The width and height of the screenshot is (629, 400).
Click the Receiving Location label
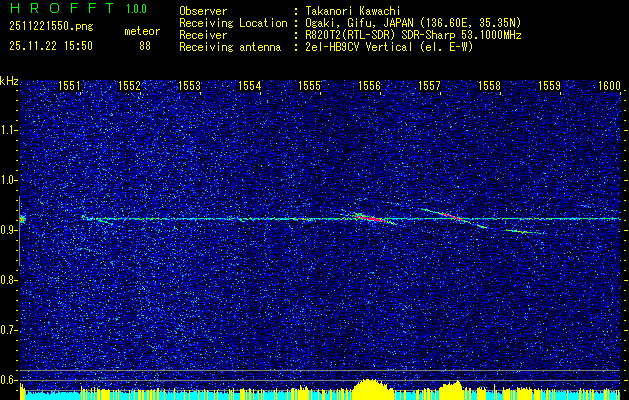pyautogui.click(x=233, y=23)
